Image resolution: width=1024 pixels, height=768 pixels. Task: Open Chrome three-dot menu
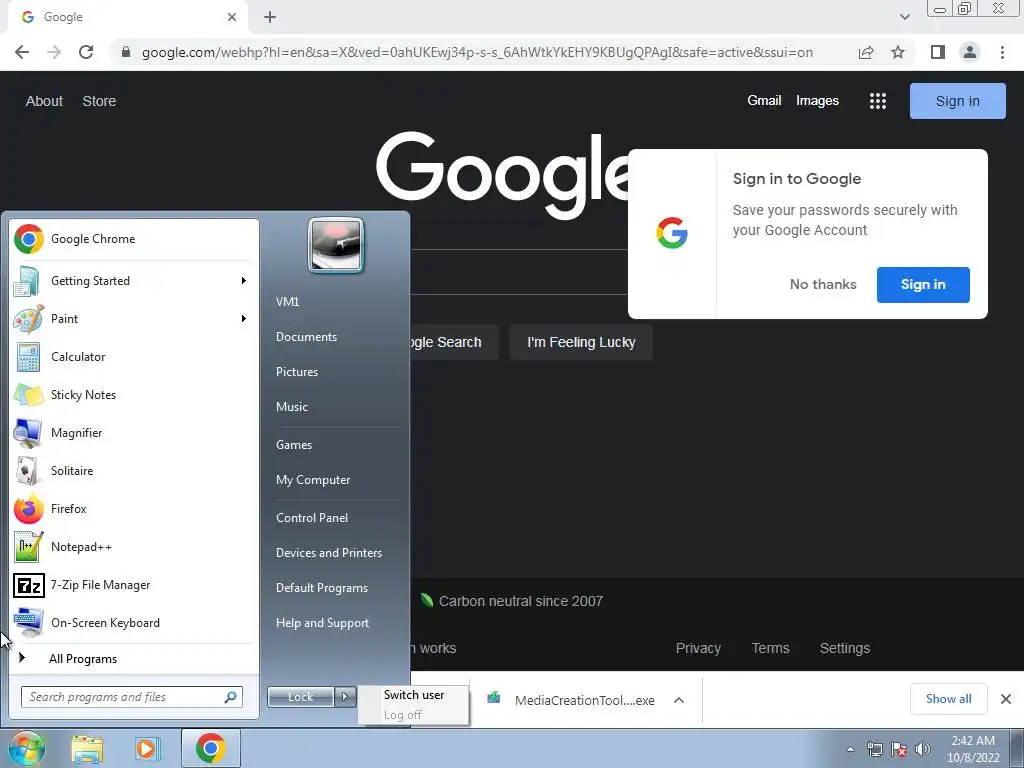pos(1002,52)
